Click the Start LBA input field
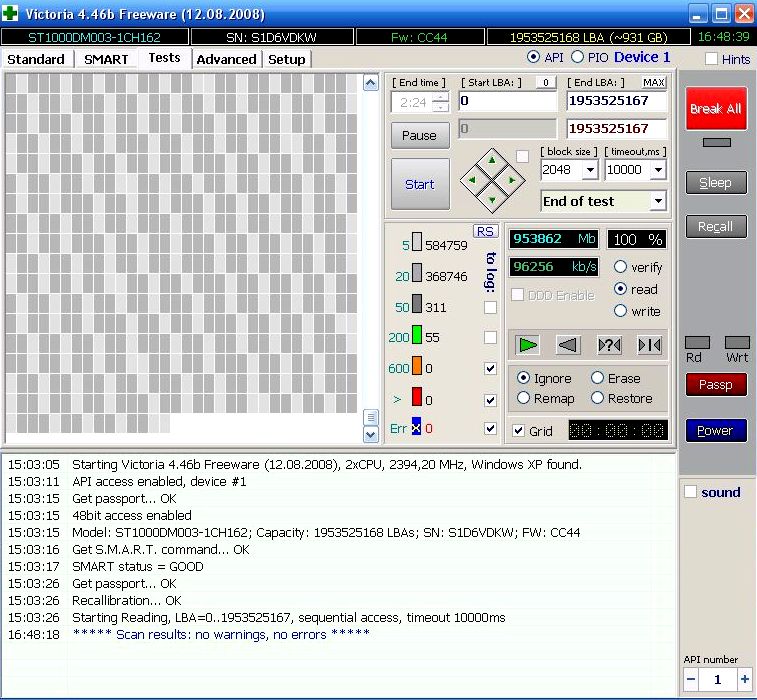 [x=507, y=100]
